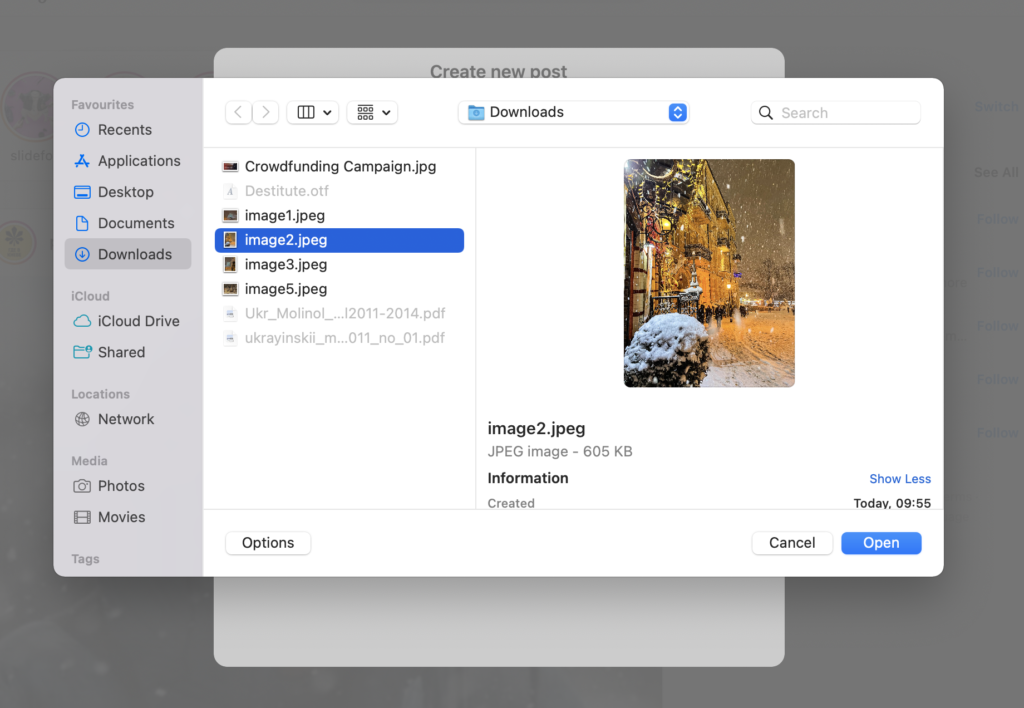Click the folder icon in the Downloads popup

pyautogui.click(x=476, y=113)
